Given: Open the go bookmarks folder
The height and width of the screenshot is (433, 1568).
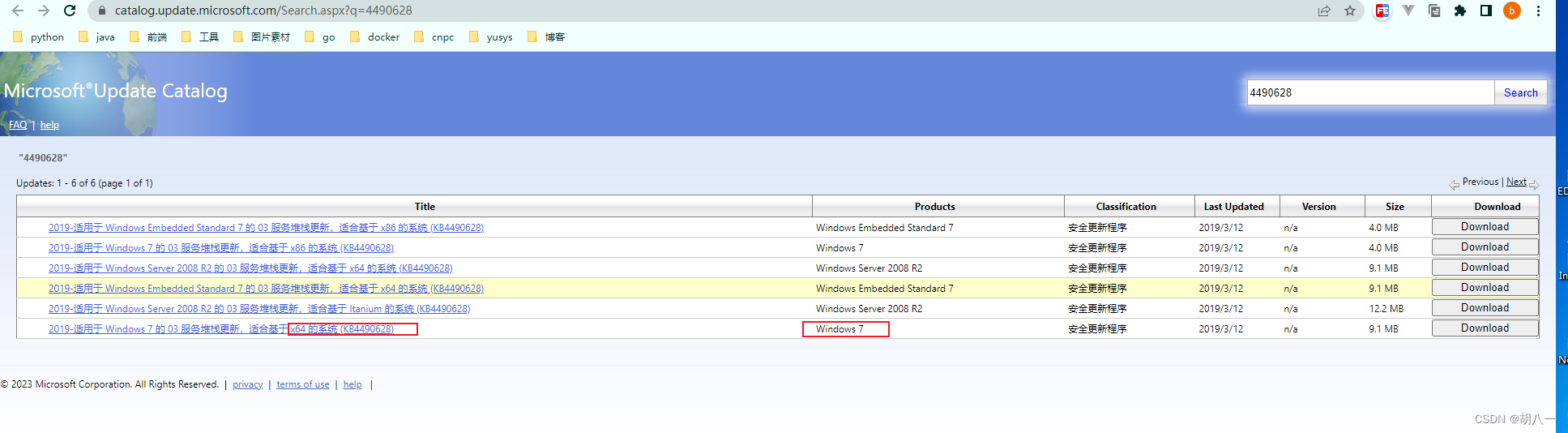Looking at the screenshot, I should 320,36.
